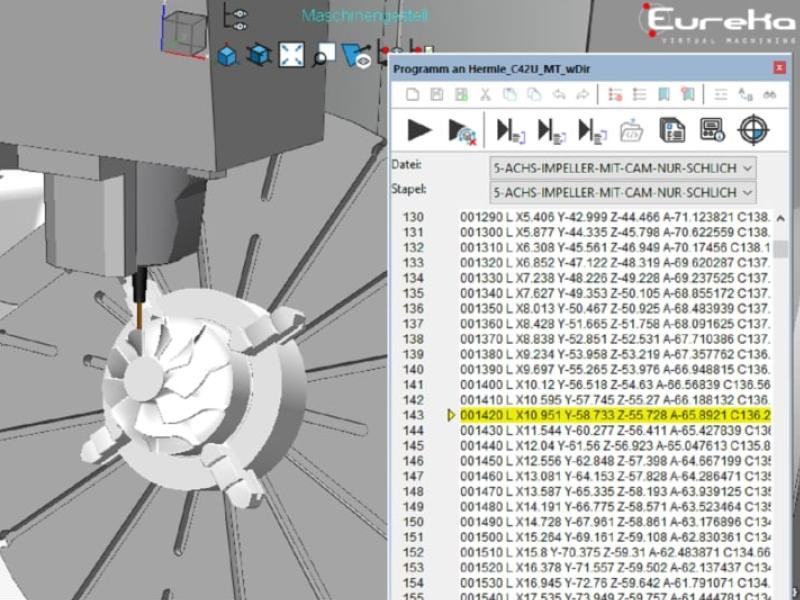Create new program with blank page icon

click(x=412, y=95)
